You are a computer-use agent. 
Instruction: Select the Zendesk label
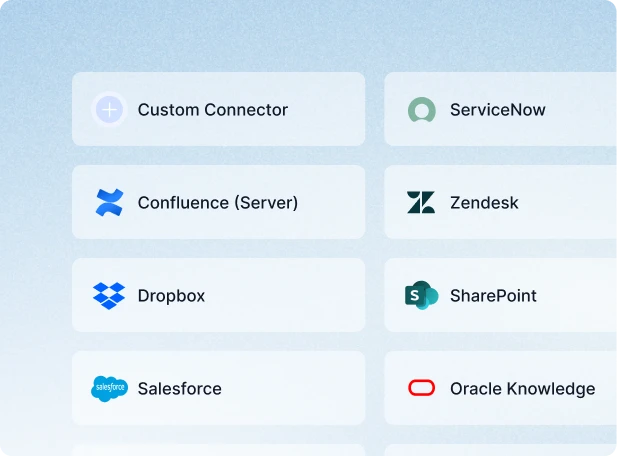click(484, 203)
